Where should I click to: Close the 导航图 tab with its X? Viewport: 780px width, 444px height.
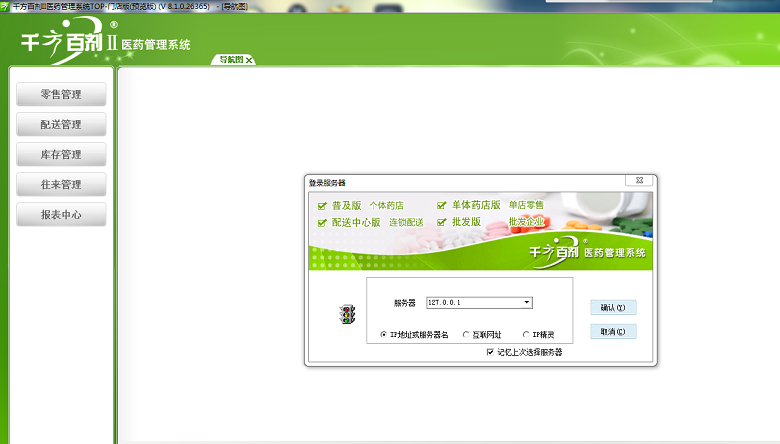tap(249, 60)
